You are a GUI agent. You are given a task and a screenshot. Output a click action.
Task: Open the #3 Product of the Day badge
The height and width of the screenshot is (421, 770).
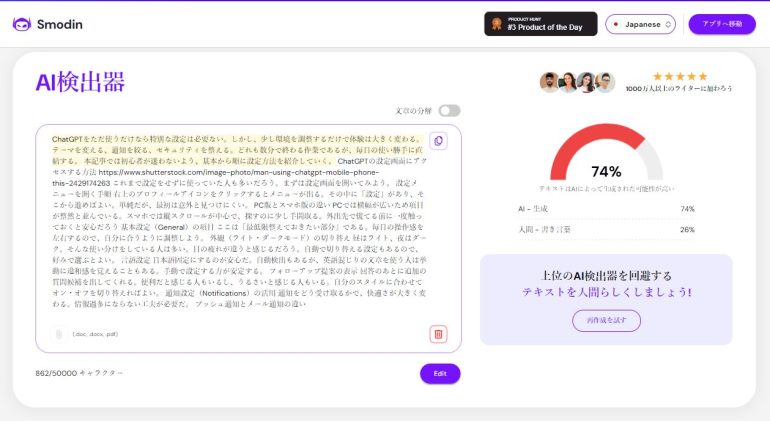tap(541, 24)
